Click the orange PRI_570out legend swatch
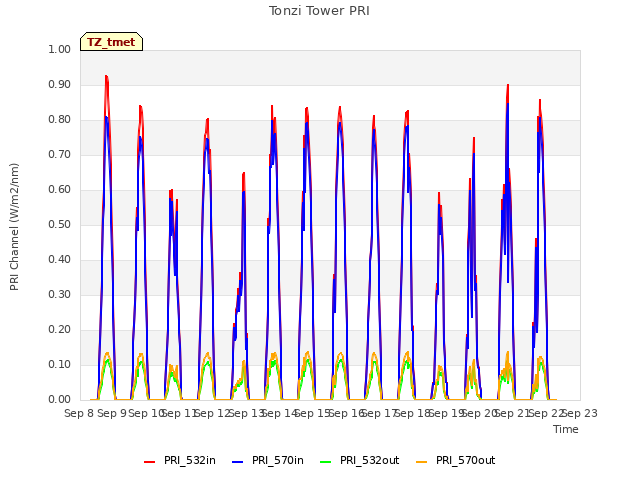The image size is (640, 480). pyautogui.click(x=422, y=462)
